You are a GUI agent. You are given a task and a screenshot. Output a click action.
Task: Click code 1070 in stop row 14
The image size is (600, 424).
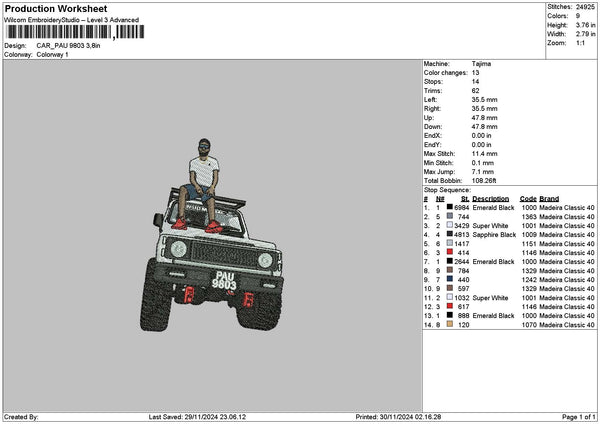pos(529,325)
